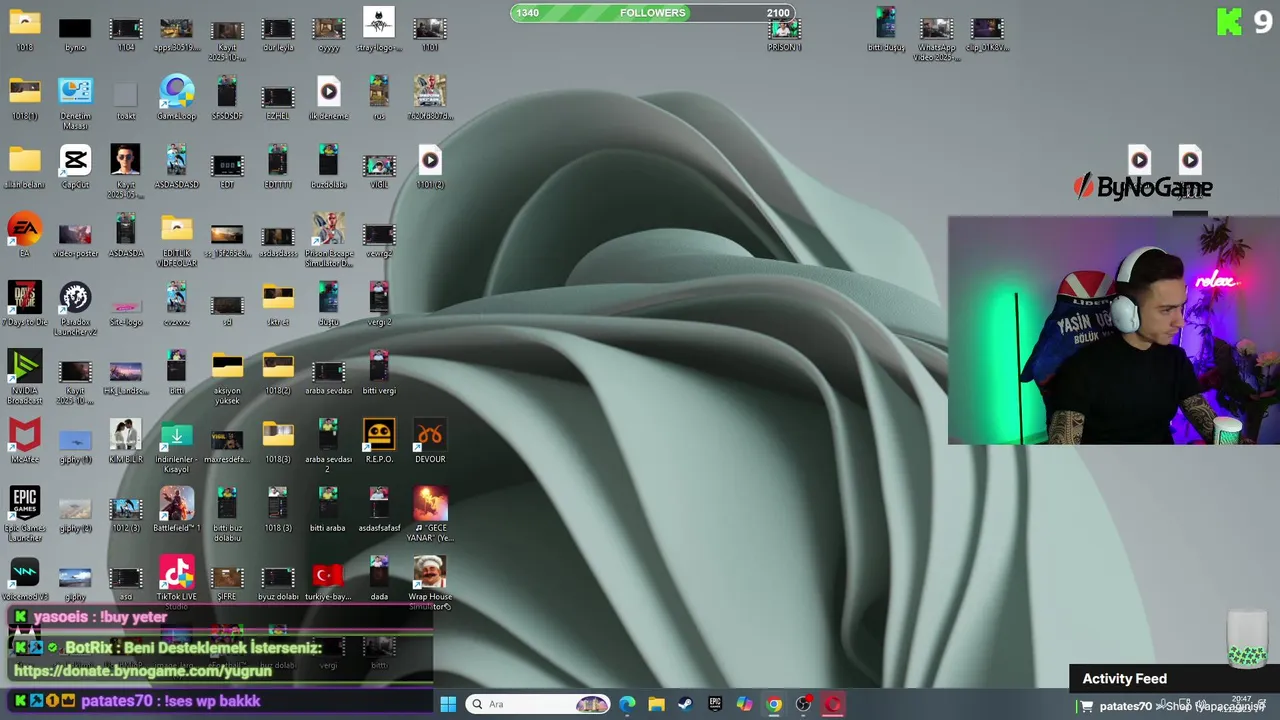Select the HK_Landsc image file
The height and width of the screenshot is (720, 1280).
[x=126, y=377]
